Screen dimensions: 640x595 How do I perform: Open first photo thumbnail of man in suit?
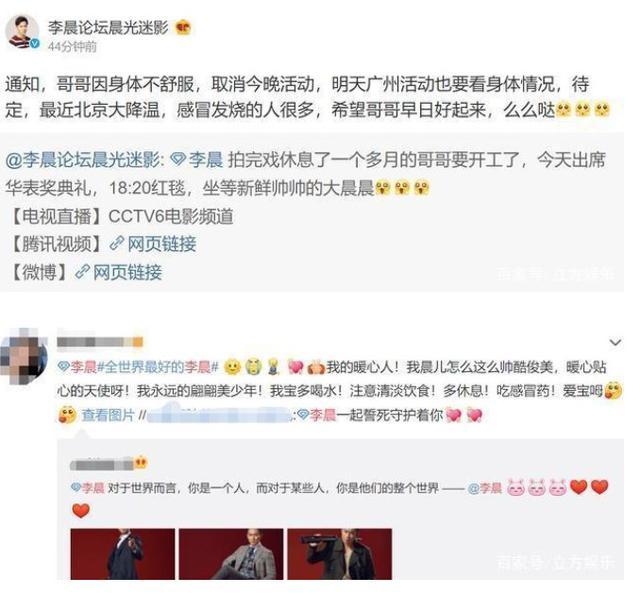tap(122, 554)
